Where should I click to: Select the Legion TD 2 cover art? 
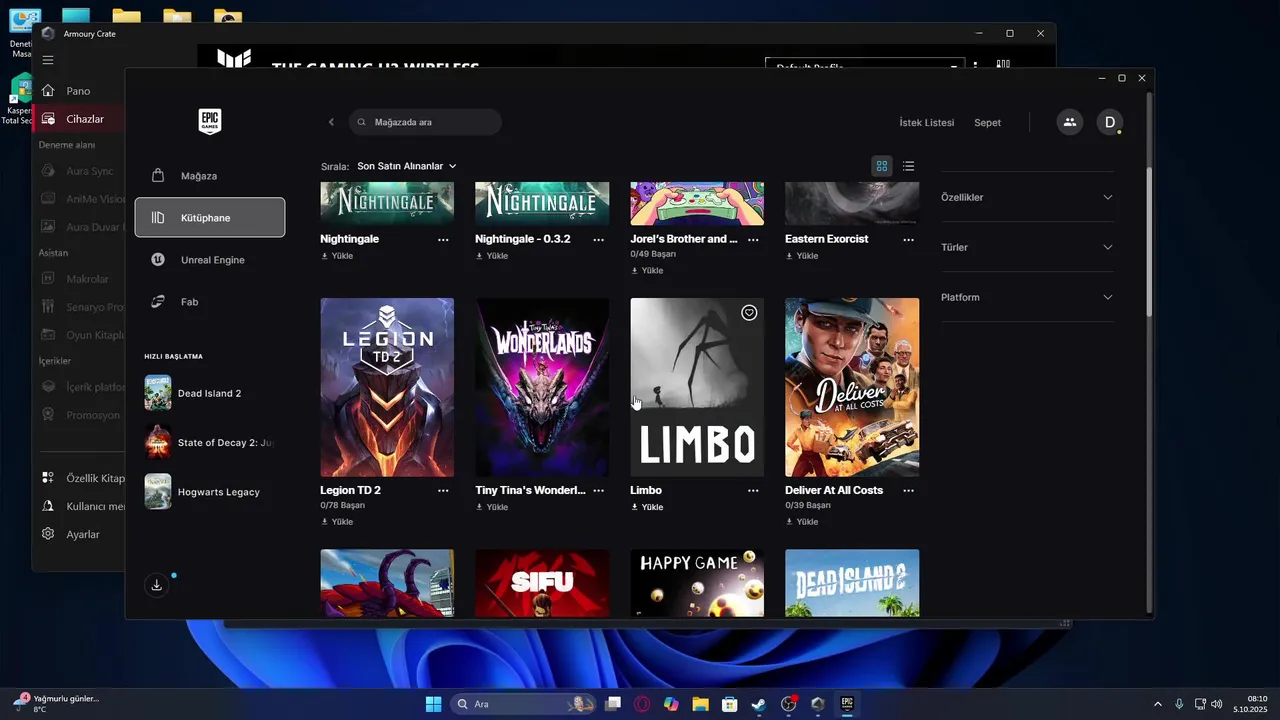(x=387, y=387)
